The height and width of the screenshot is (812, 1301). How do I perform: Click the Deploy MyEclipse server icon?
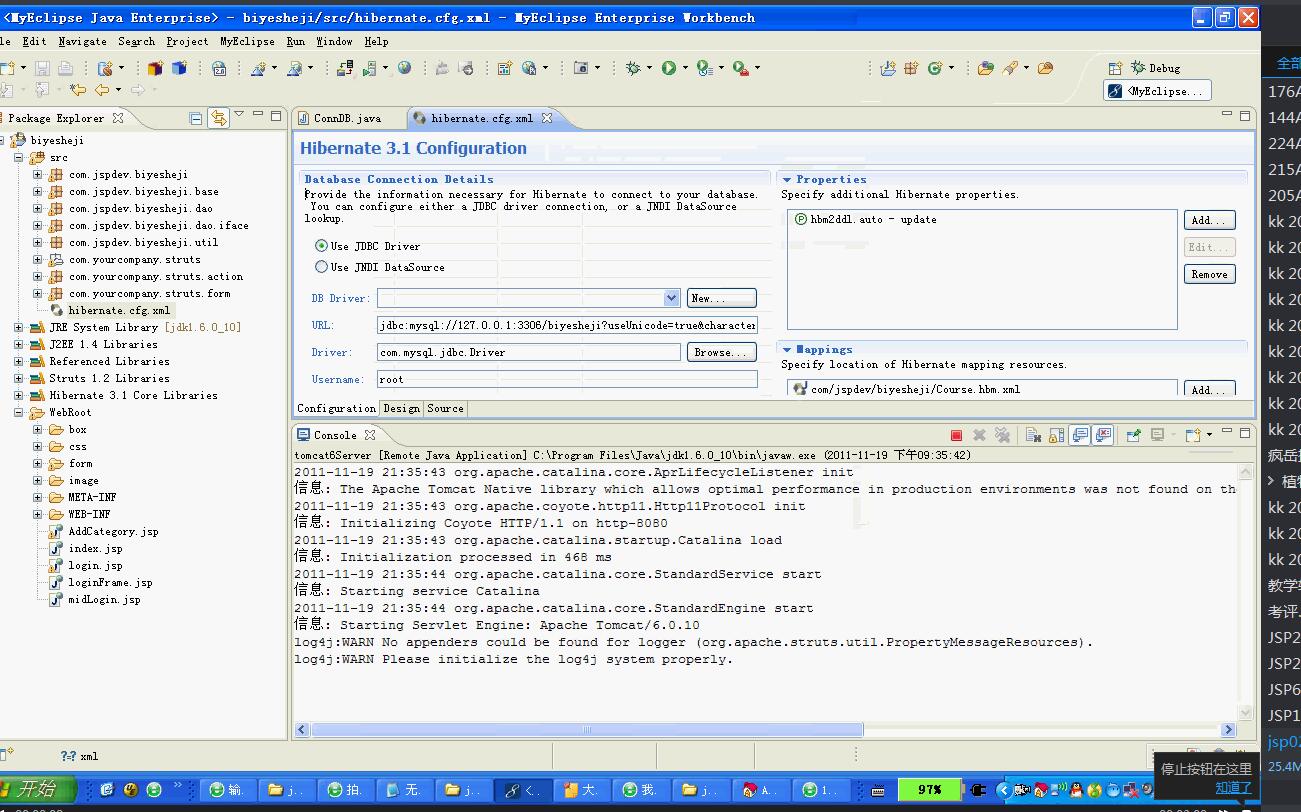345,67
